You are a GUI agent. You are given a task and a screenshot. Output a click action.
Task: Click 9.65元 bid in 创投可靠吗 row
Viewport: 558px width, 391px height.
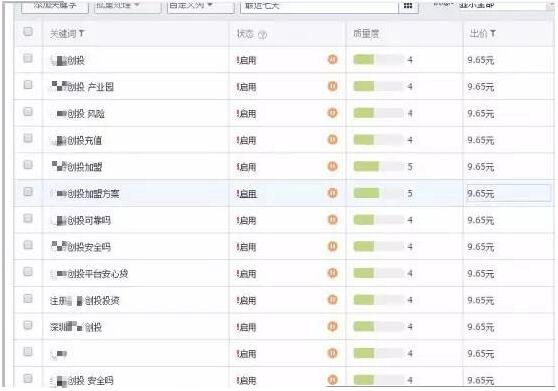coord(481,220)
